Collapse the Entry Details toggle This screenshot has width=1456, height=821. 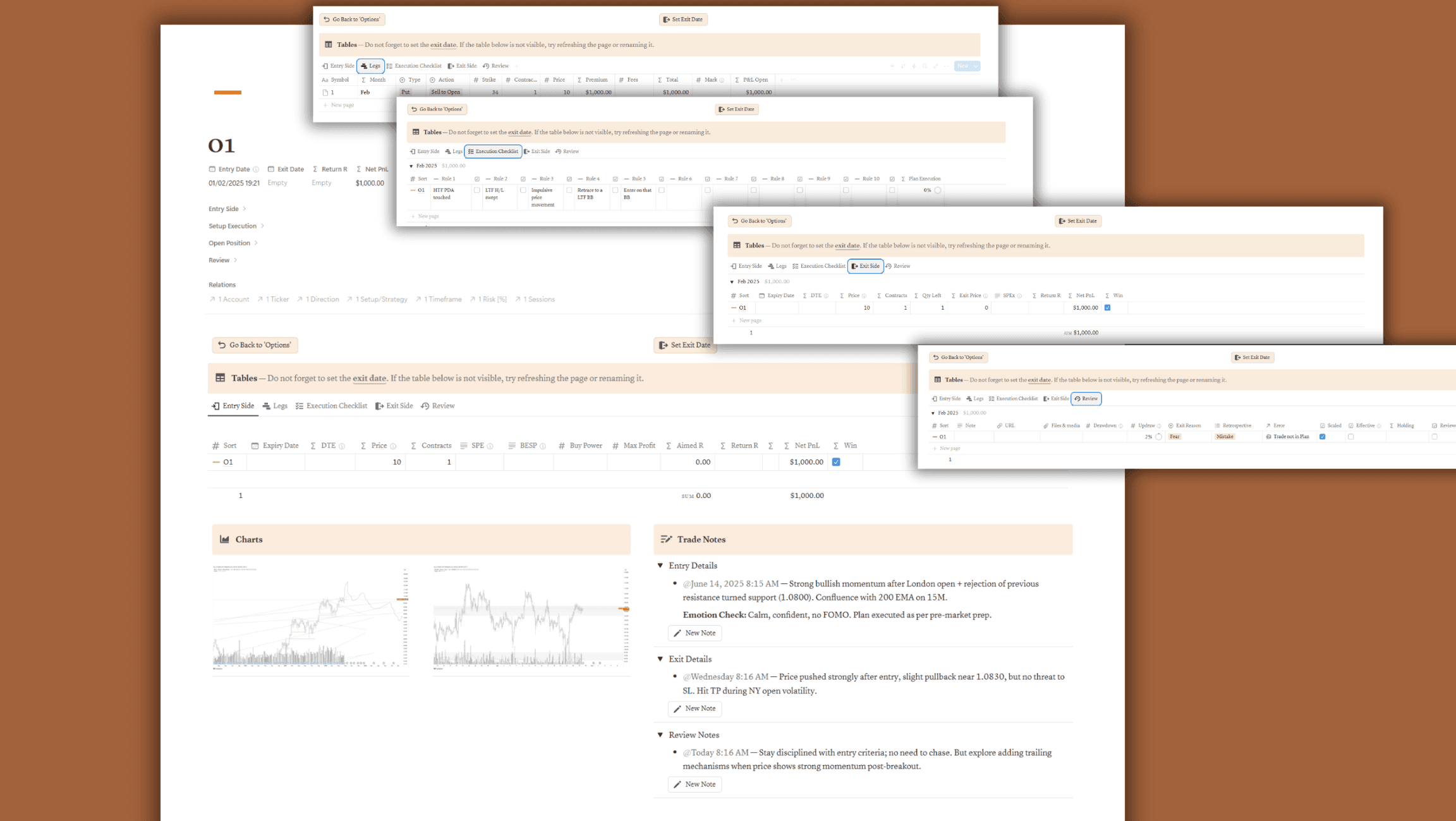660,566
